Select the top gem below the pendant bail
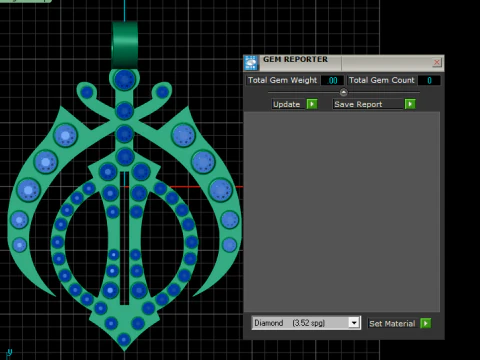The image size is (480, 360). click(x=125, y=79)
